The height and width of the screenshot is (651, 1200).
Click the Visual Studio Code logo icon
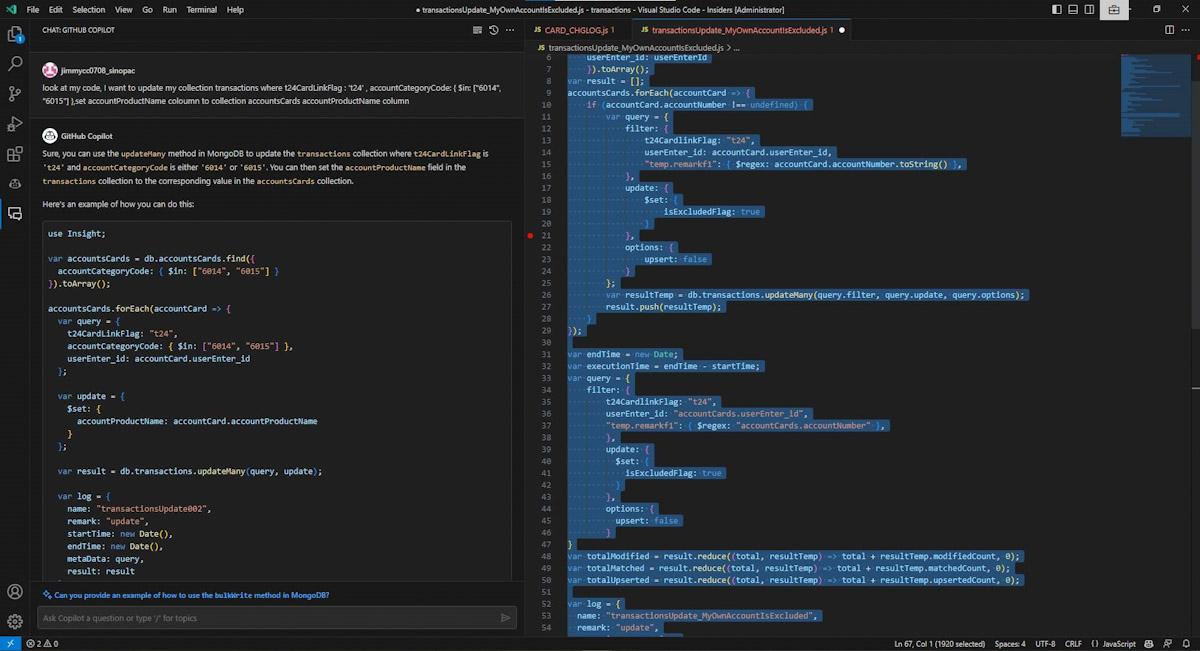10,9
